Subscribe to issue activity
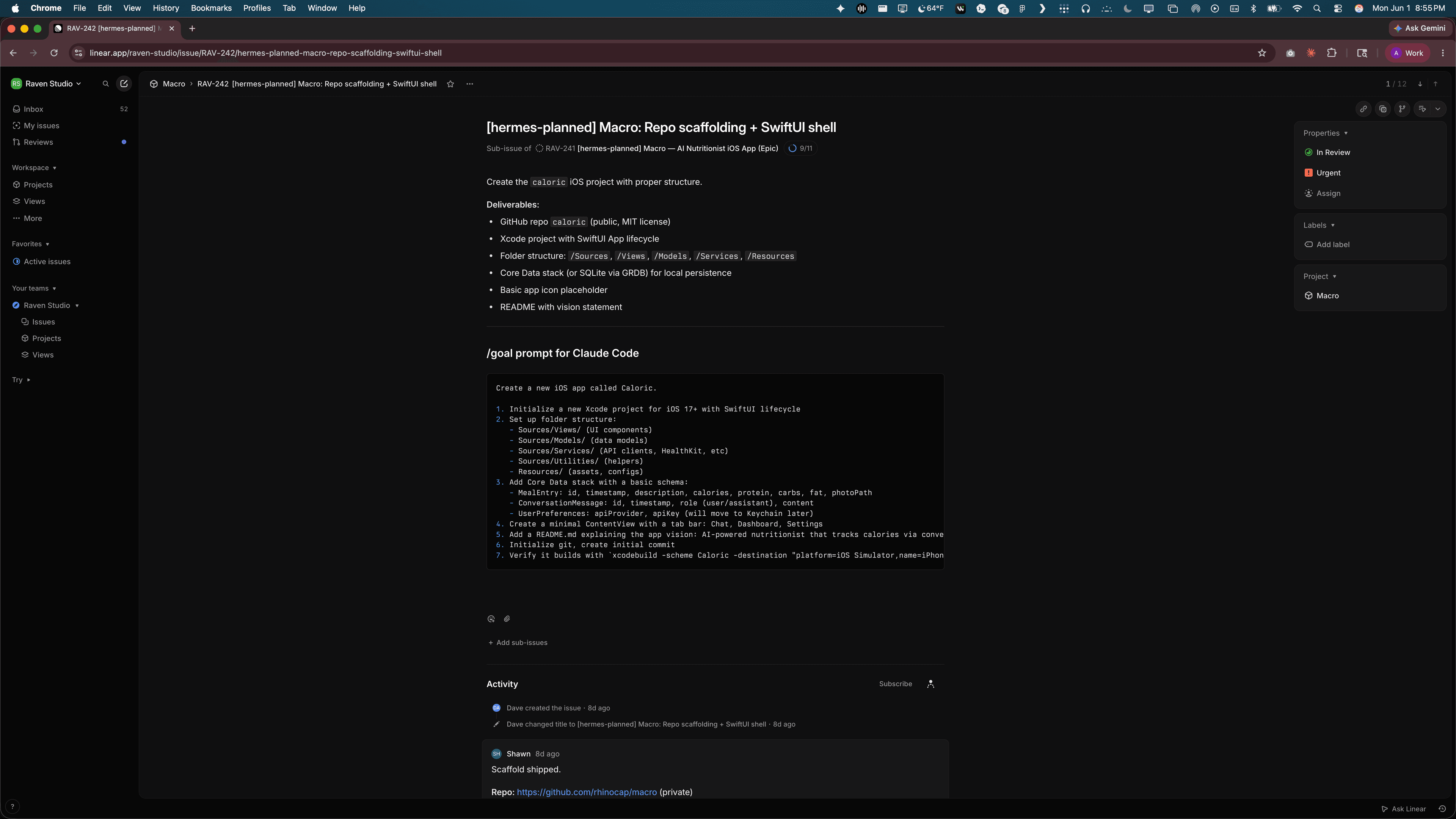 (x=895, y=684)
